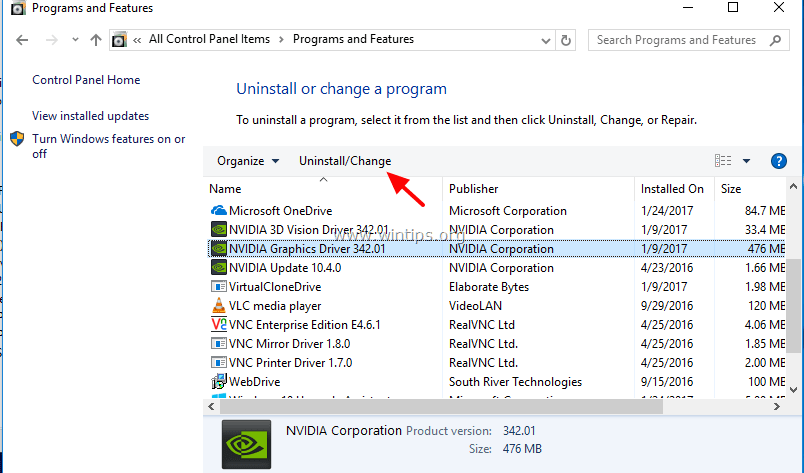
Task: Click the Uninstall/Change button
Action: point(345,161)
